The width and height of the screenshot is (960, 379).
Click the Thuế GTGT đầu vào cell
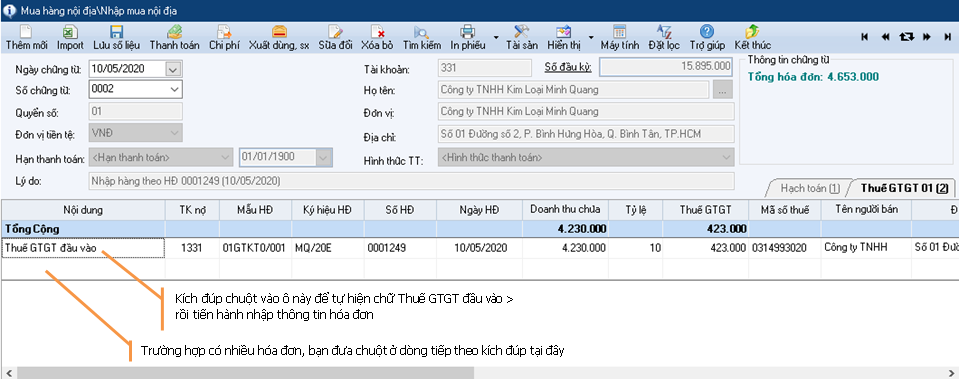(x=83, y=248)
